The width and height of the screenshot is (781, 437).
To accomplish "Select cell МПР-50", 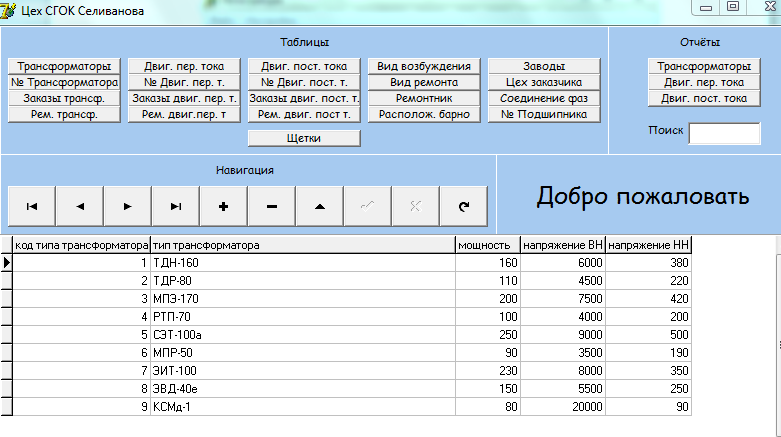I will 303,352.
